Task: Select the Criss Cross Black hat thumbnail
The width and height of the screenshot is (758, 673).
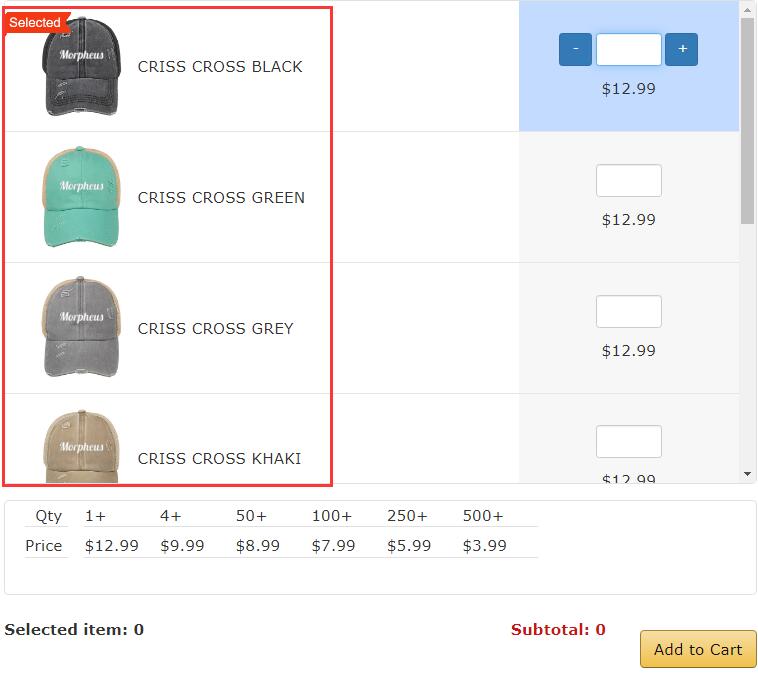Action: coord(81,66)
